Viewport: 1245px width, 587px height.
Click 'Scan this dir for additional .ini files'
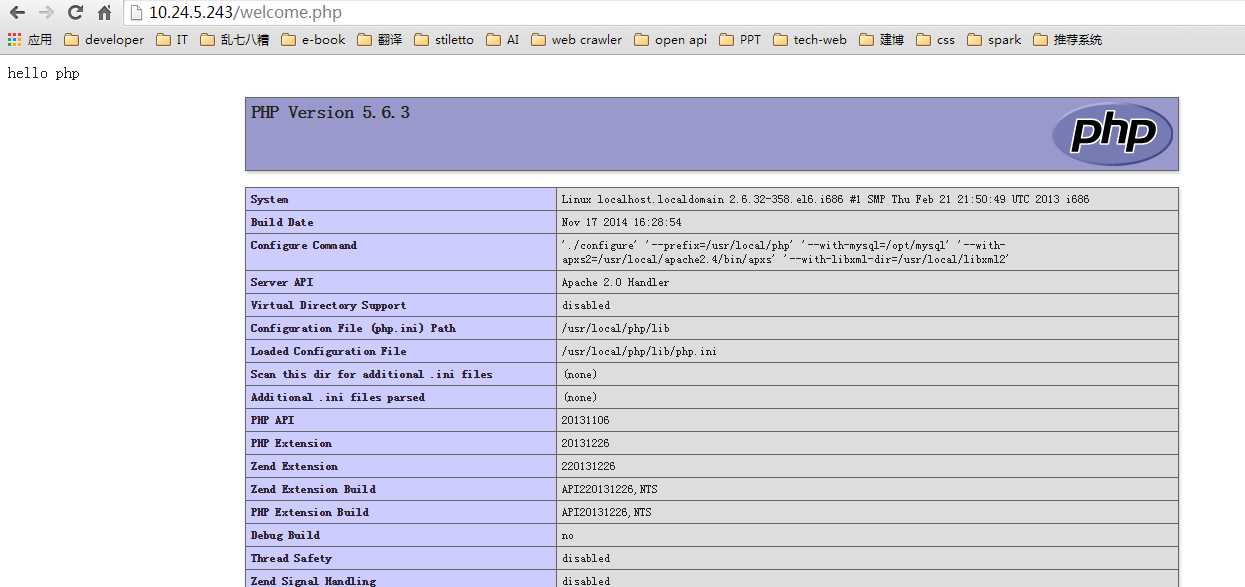[371, 374]
